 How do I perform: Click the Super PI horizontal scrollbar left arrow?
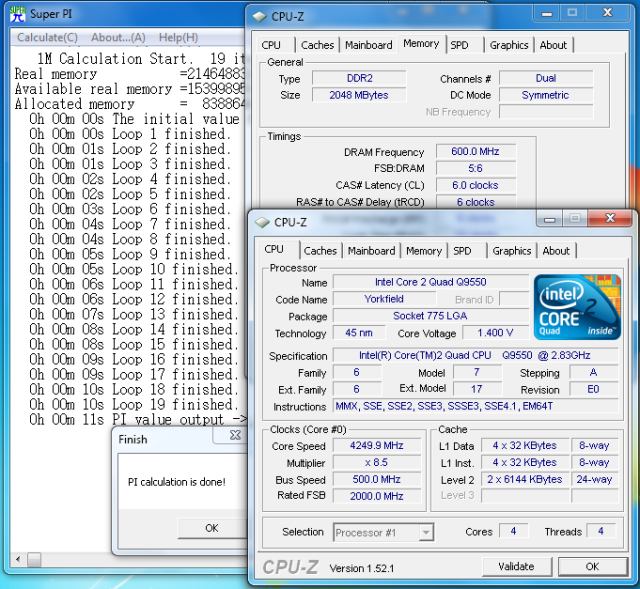(18, 559)
